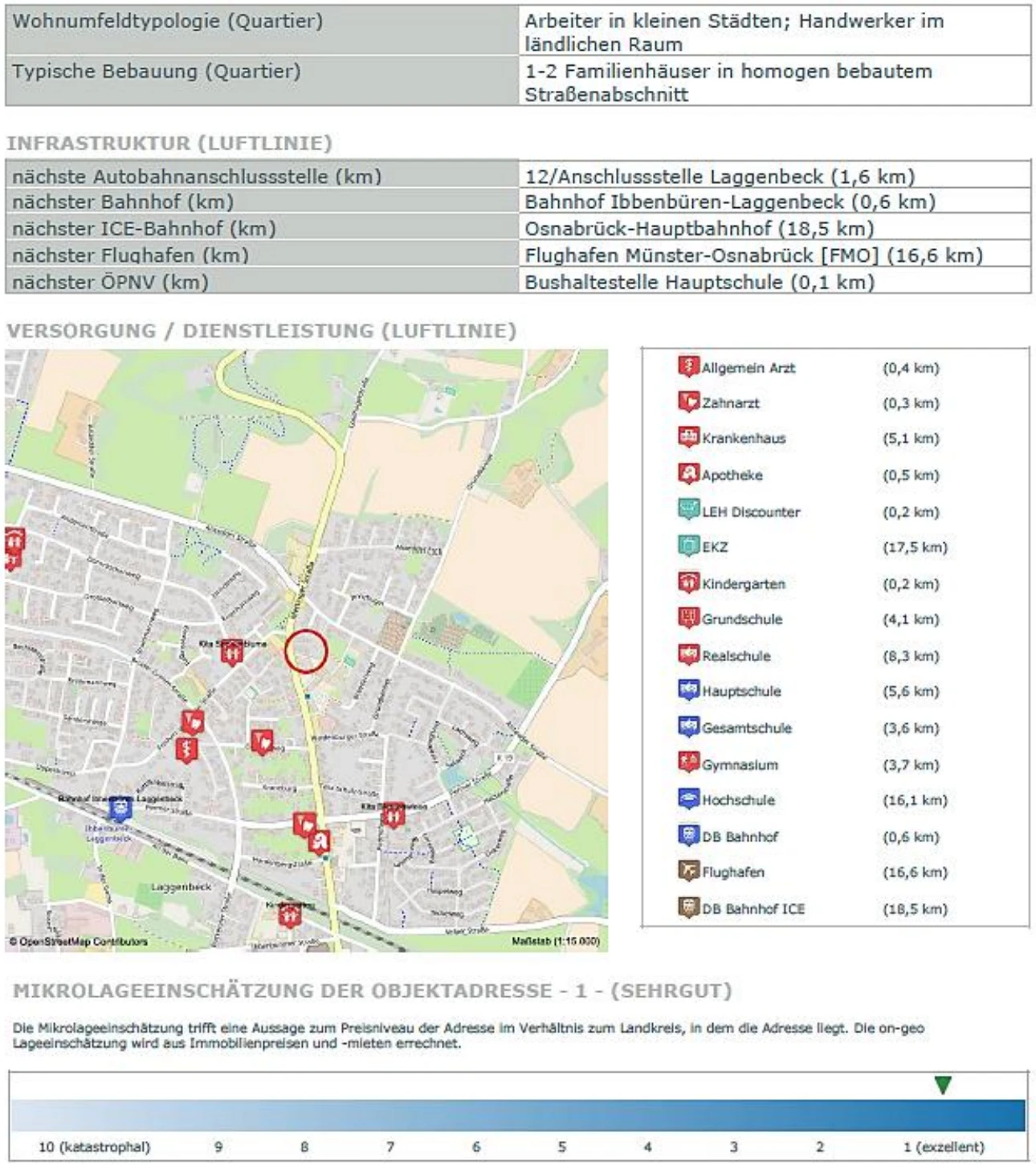Click the DB Bahnhof ICE legend icon

click(x=688, y=908)
